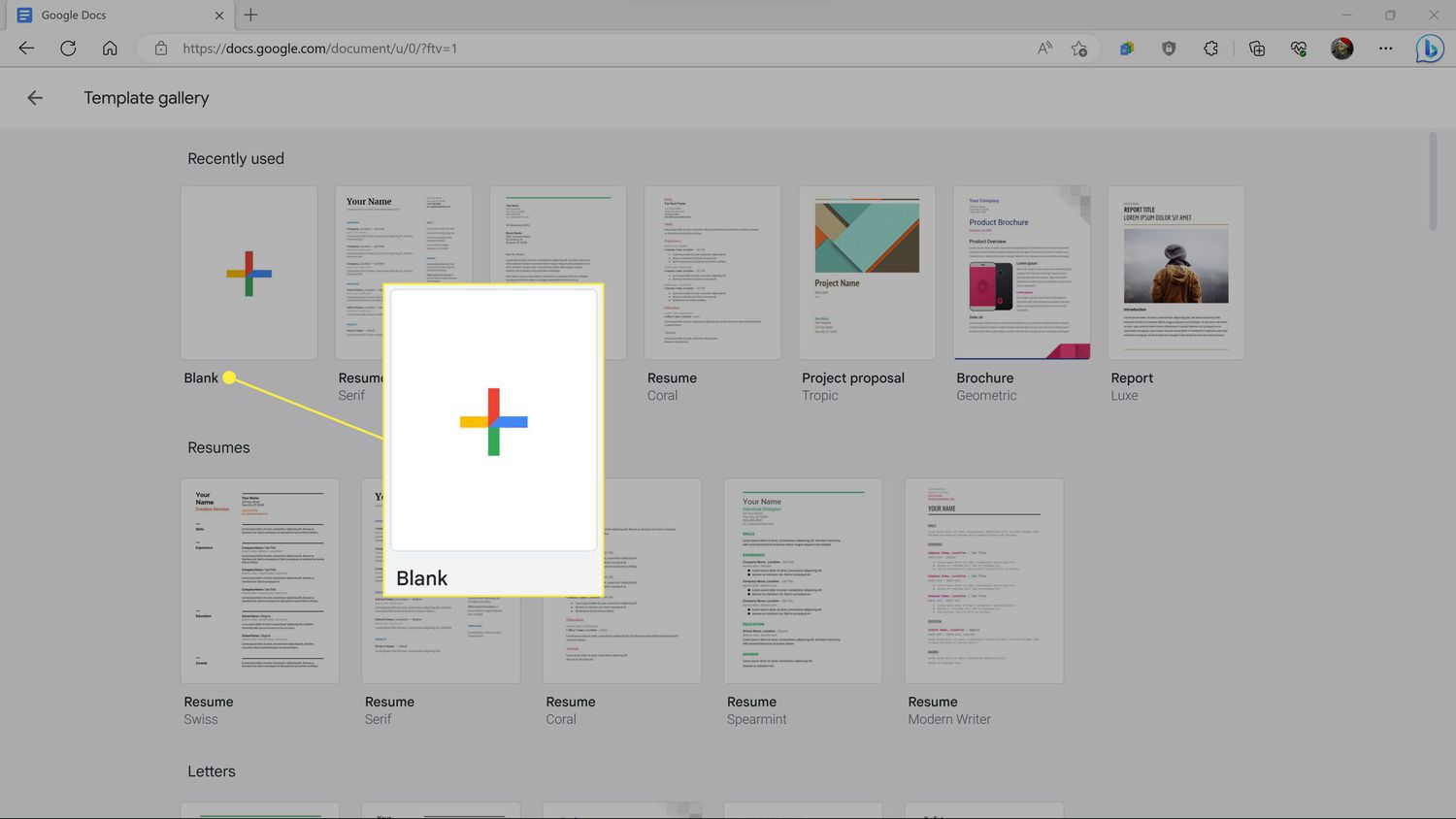Click the Template gallery back arrow

tap(35, 97)
